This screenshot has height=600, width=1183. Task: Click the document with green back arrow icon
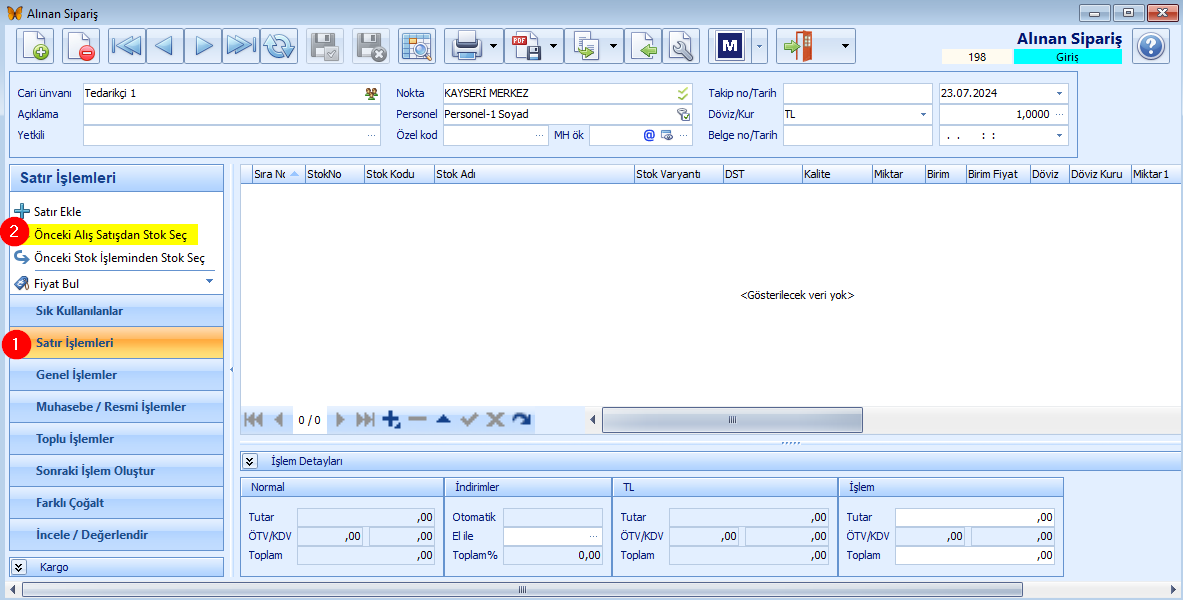click(x=642, y=46)
